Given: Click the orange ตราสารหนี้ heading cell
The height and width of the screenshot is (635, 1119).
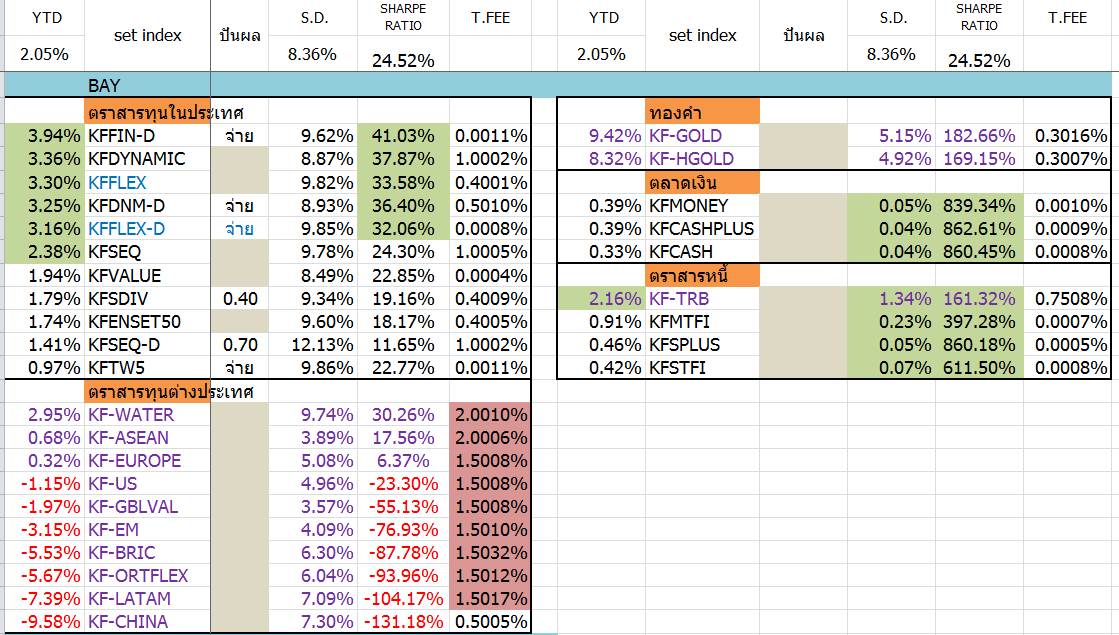Looking at the screenshot, I should [702, 275].
